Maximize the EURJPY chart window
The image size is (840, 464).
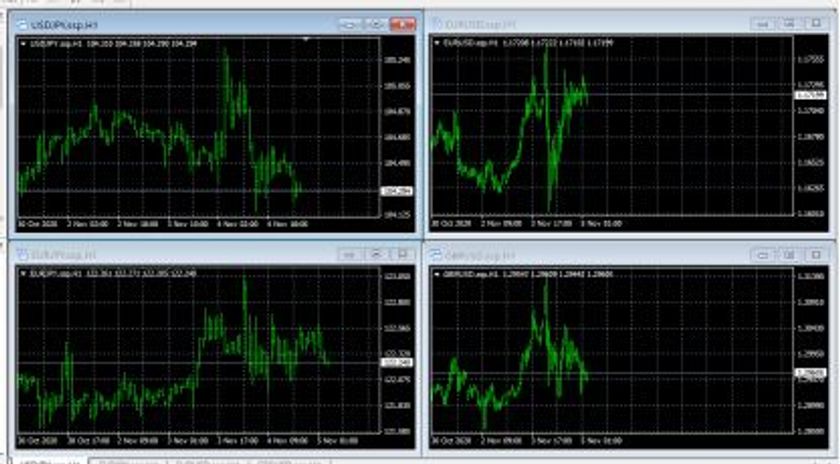376,254
